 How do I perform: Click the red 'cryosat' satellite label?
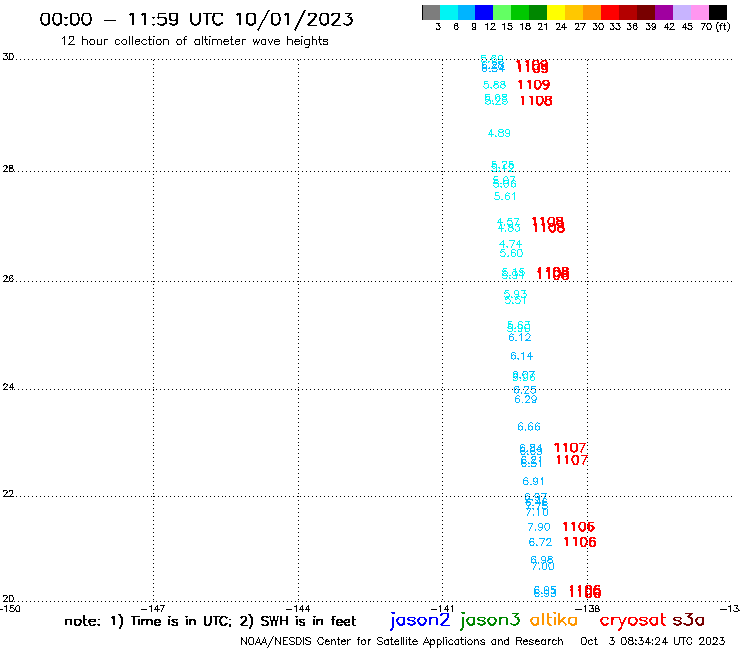[632, 621]
